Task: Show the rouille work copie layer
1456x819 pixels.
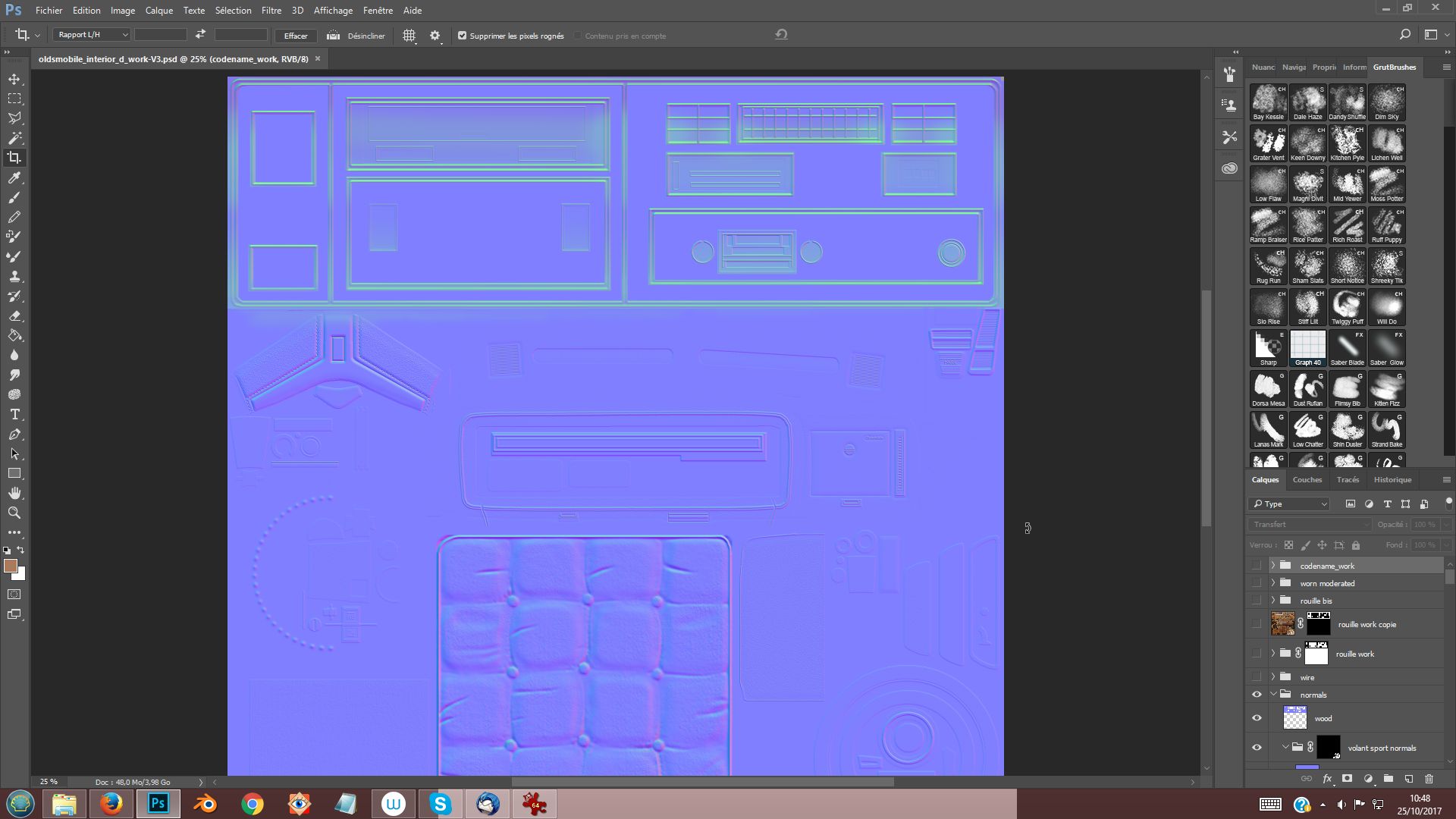Action: click(x=1257, y=624)
